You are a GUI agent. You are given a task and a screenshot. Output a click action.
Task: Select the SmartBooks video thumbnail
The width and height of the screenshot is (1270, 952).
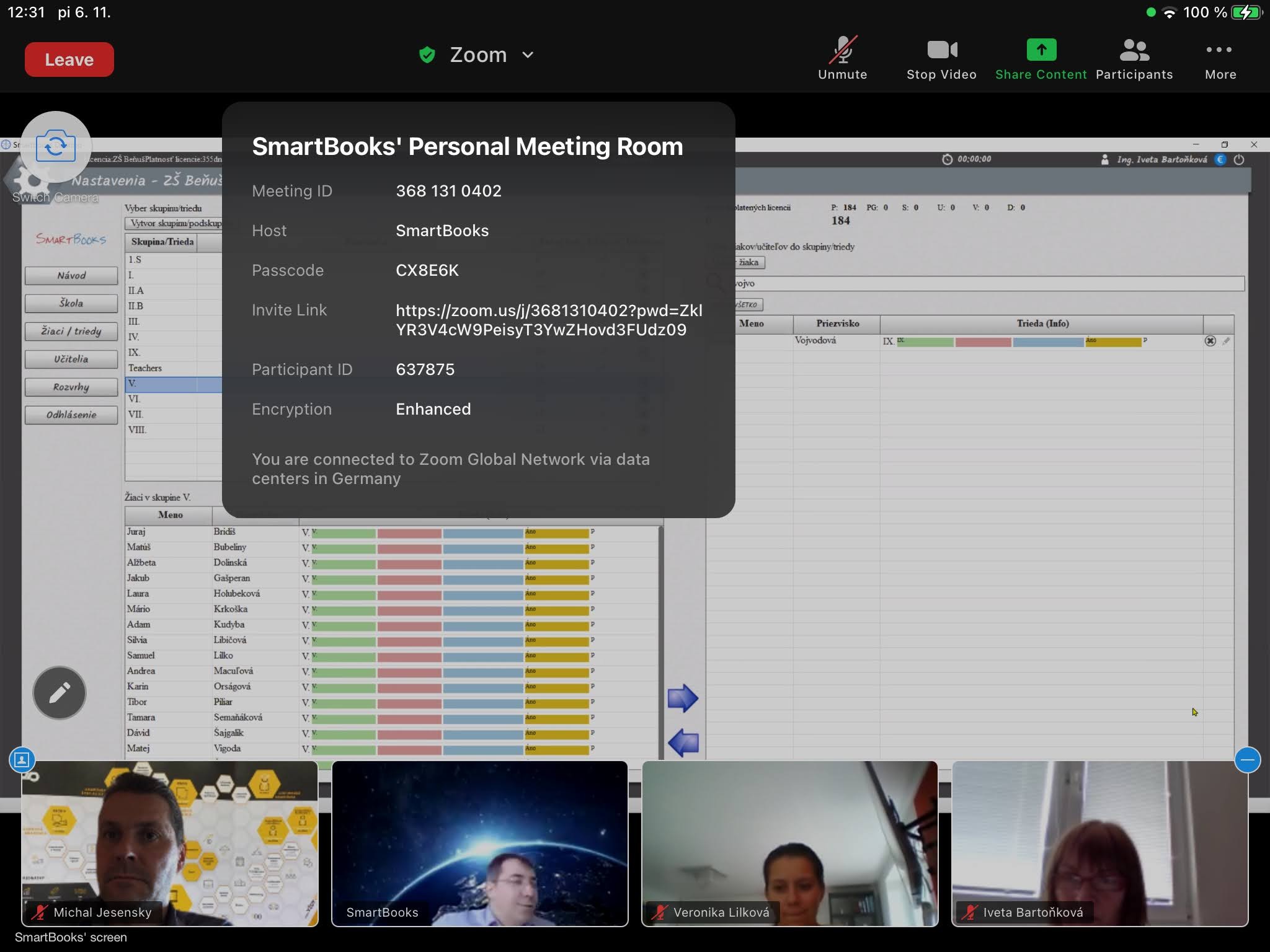[480, 844]
